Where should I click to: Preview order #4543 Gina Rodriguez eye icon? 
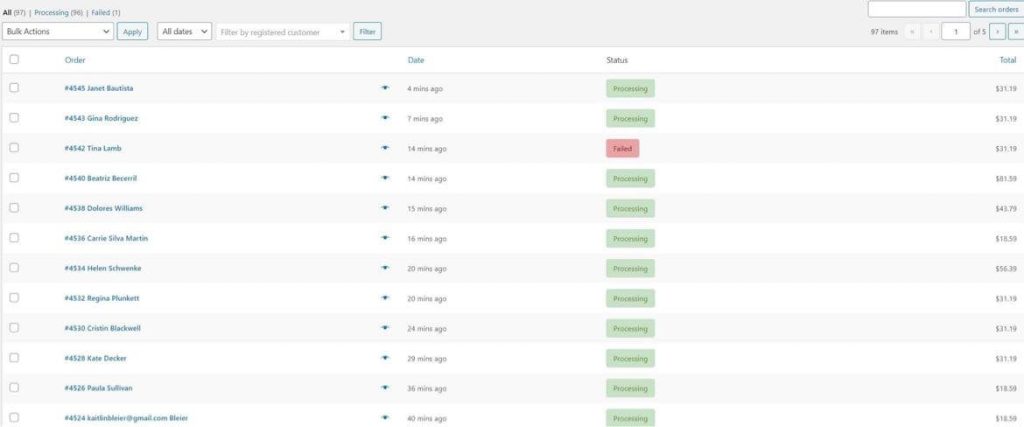[x=385, y=118]
